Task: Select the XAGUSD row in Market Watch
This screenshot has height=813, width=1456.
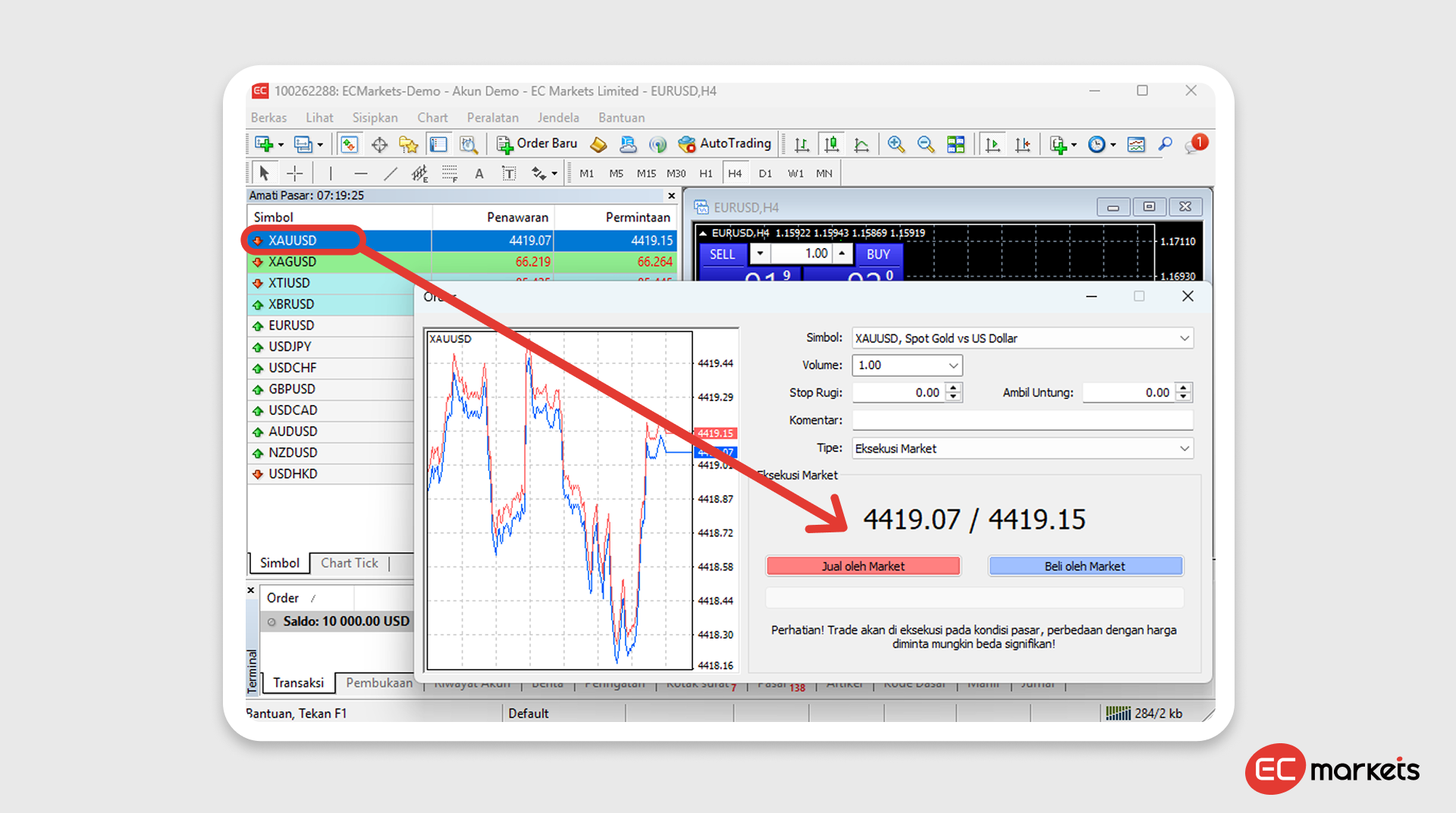Action: point(462,262)
